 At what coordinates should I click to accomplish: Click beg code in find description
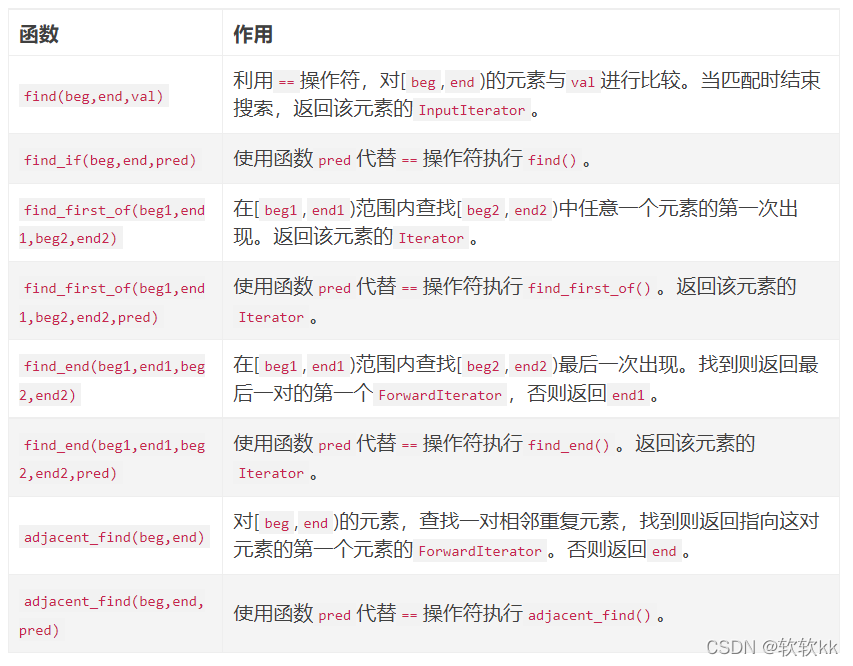pyautogui.click(x=423, y=82)
